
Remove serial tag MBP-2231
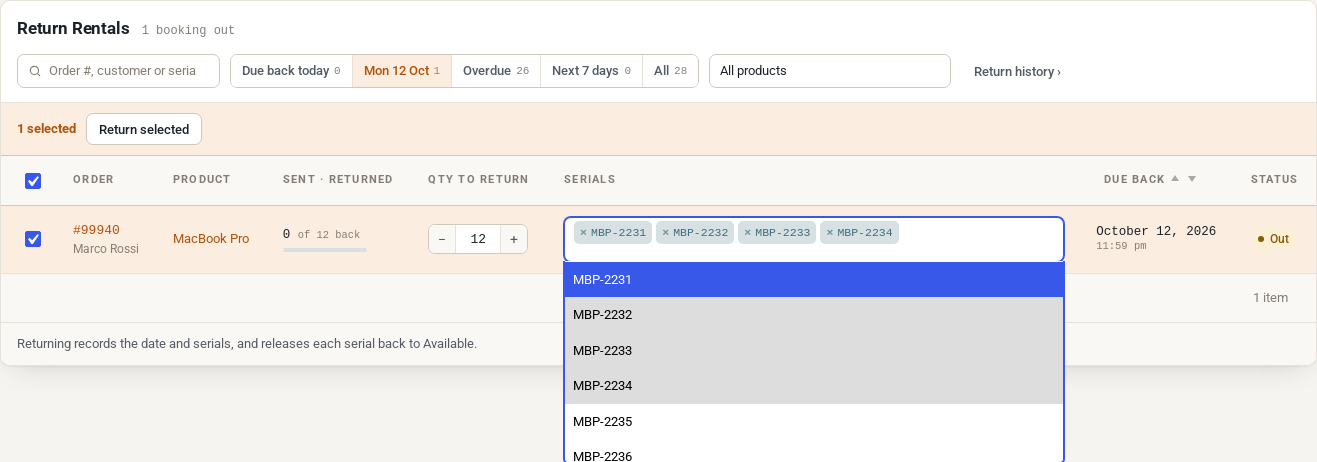point(583,233)
